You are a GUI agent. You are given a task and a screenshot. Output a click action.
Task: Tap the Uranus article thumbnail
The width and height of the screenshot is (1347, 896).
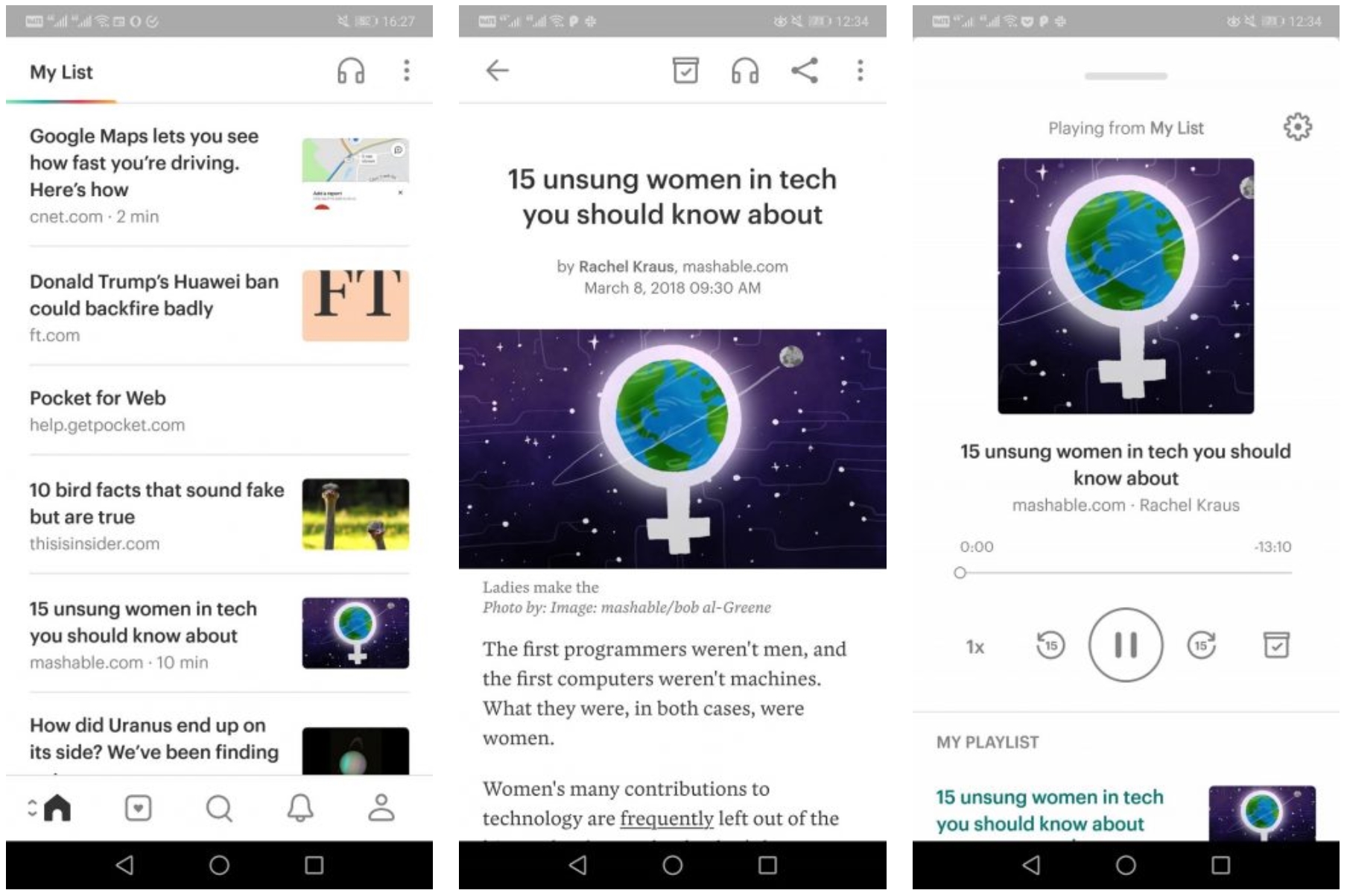point(355,751)
